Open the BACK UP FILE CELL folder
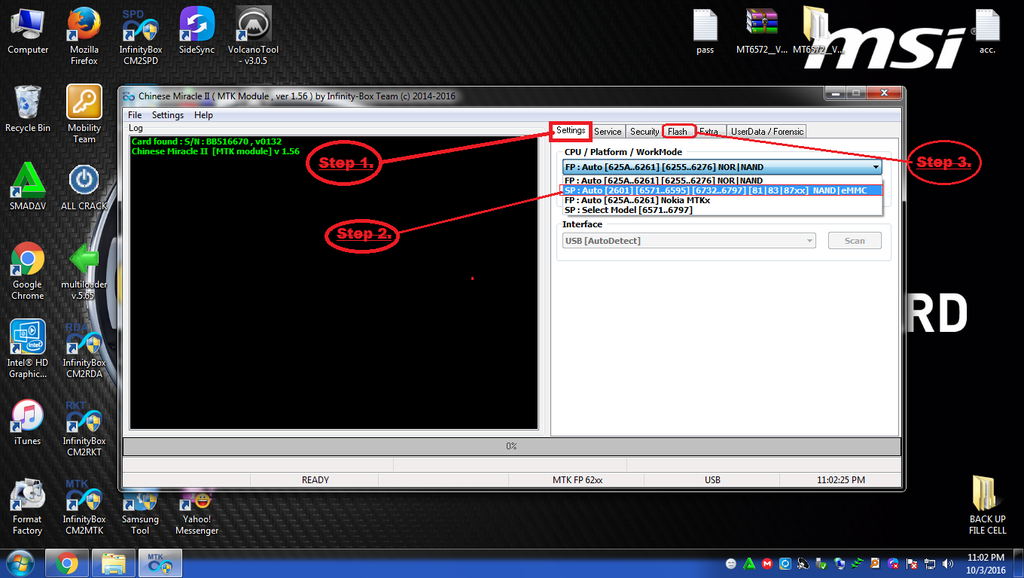The image size is (1024, 578). (x=986, y=494)
